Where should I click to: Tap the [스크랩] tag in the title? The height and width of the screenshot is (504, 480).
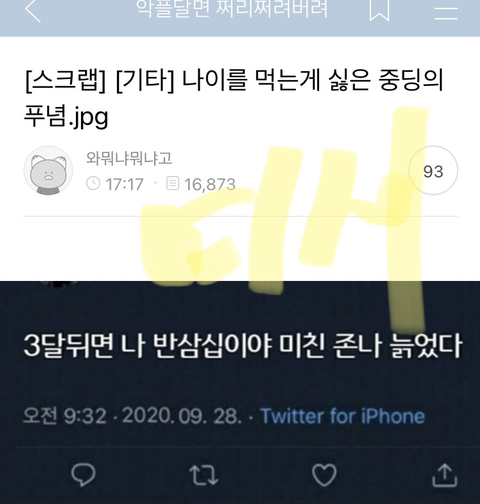coord(66,81)
